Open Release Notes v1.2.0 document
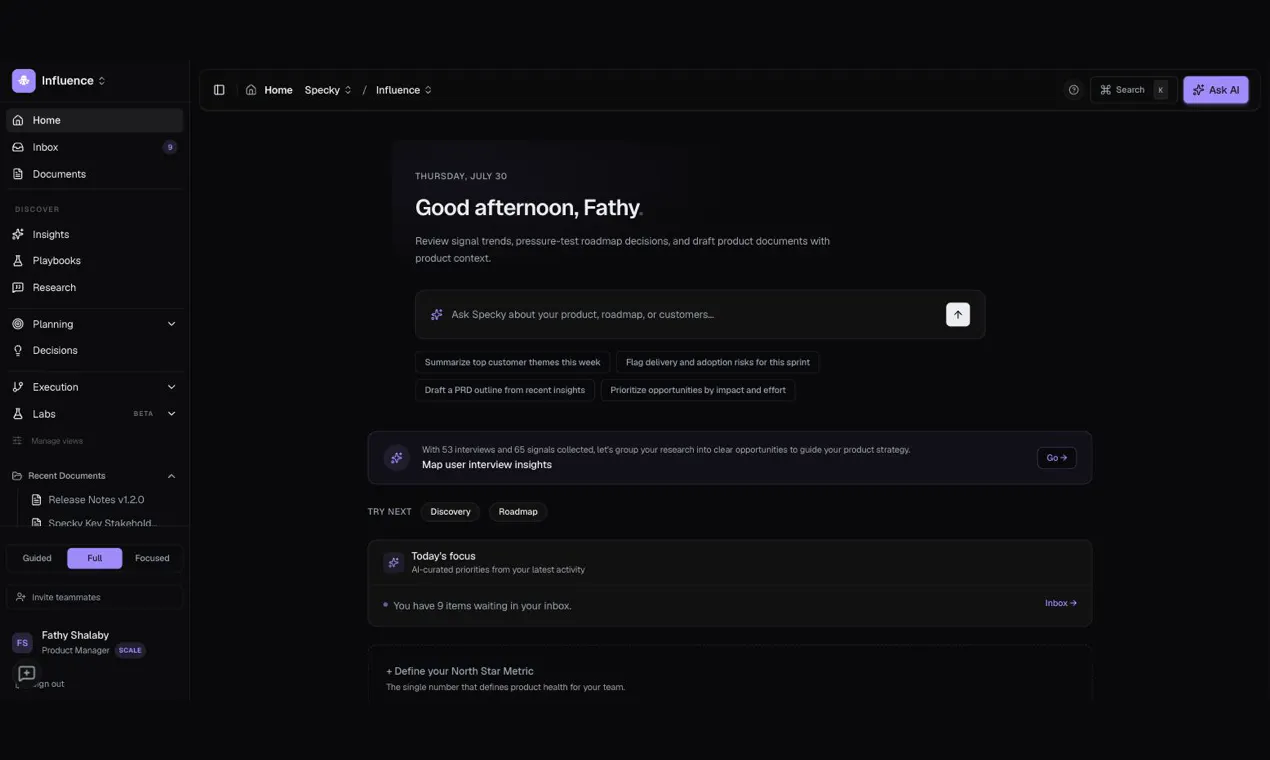1270x760 pixels. (x=96, y=500)
